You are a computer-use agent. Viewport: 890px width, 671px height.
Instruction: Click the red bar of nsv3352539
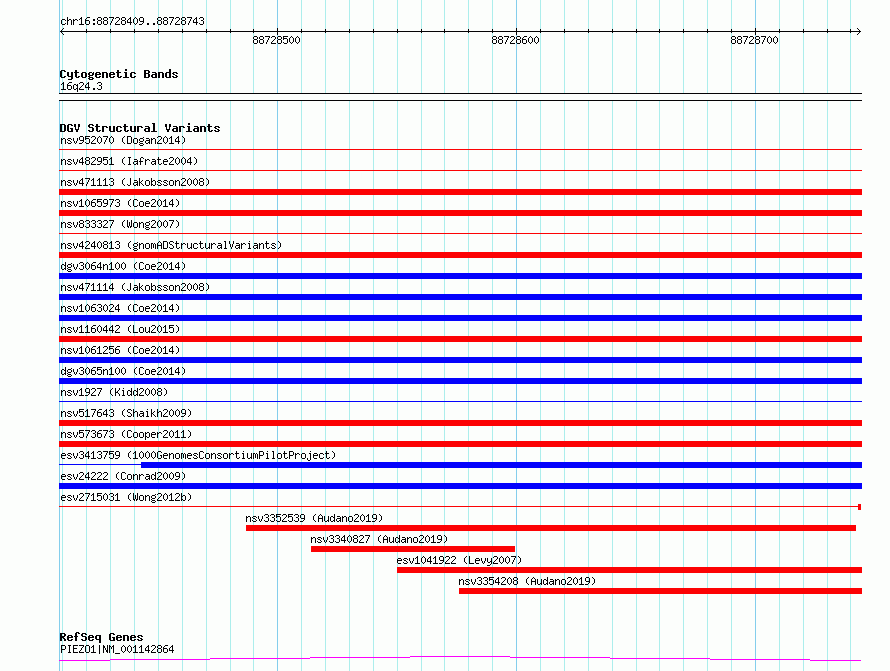551,528
